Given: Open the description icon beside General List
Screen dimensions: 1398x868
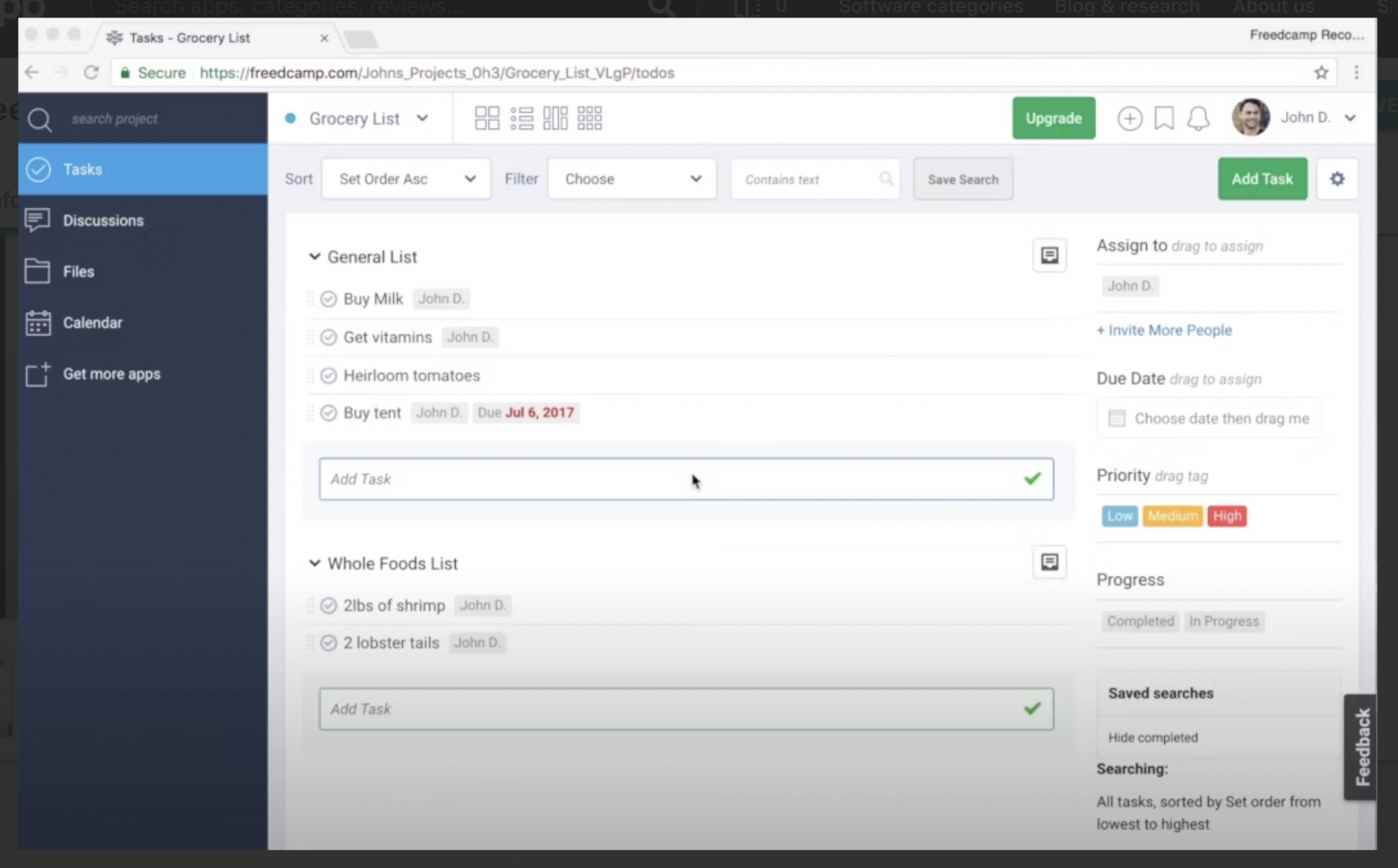Looking at the screenshot, I should (1048, 255).
